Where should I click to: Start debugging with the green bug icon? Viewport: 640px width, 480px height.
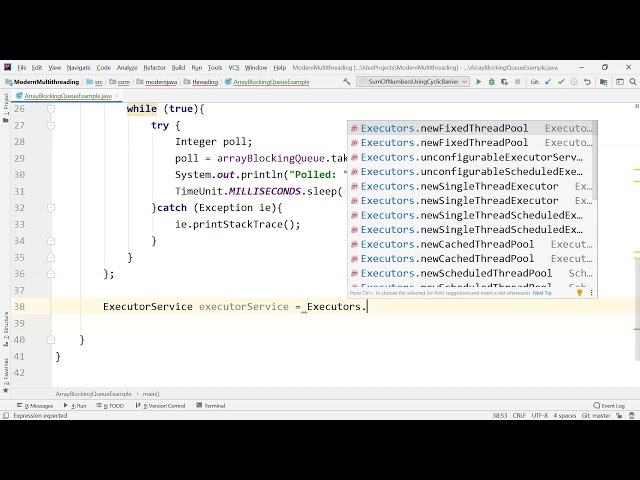coord(491,82)
